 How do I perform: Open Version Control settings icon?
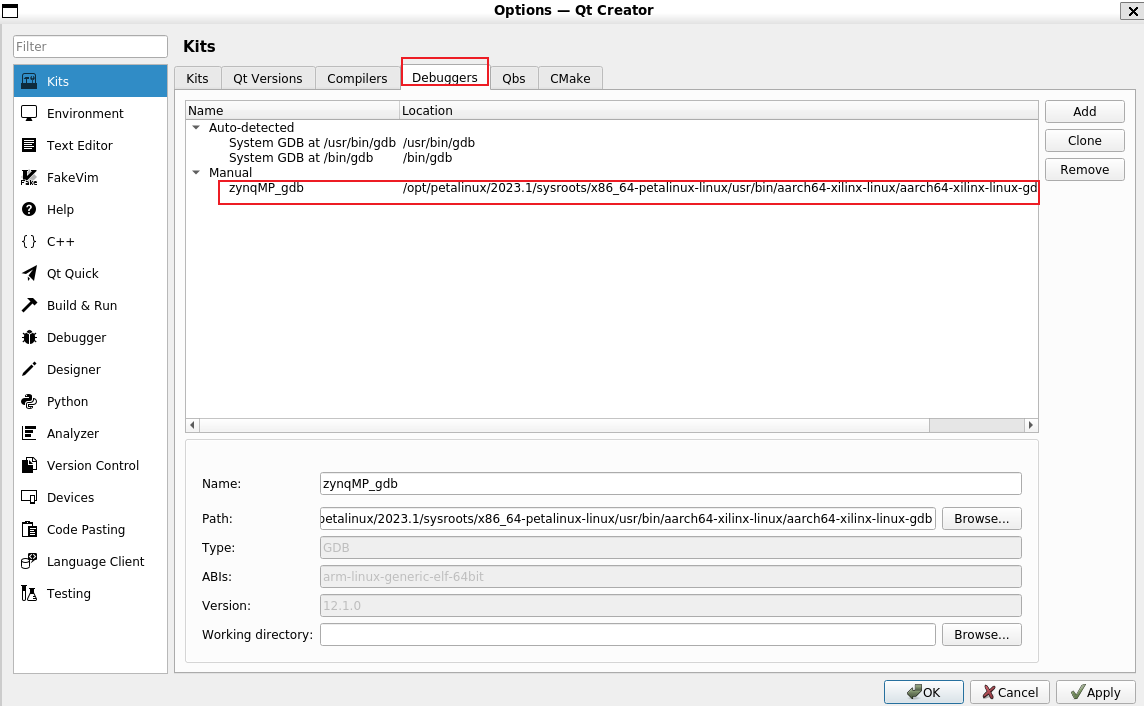29,465
